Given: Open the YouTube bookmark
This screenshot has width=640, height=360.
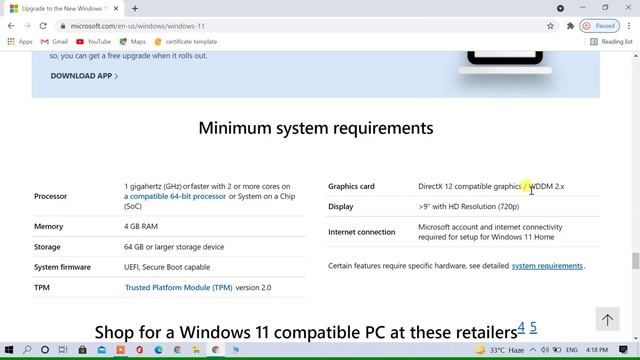Looking at the screenshot, I should 93,42.
